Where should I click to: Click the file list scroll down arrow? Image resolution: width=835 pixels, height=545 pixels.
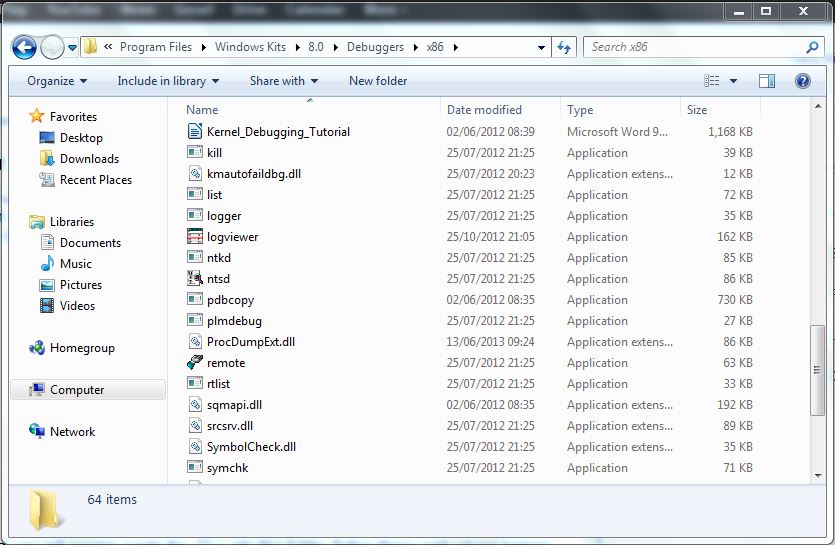(818, 476)
